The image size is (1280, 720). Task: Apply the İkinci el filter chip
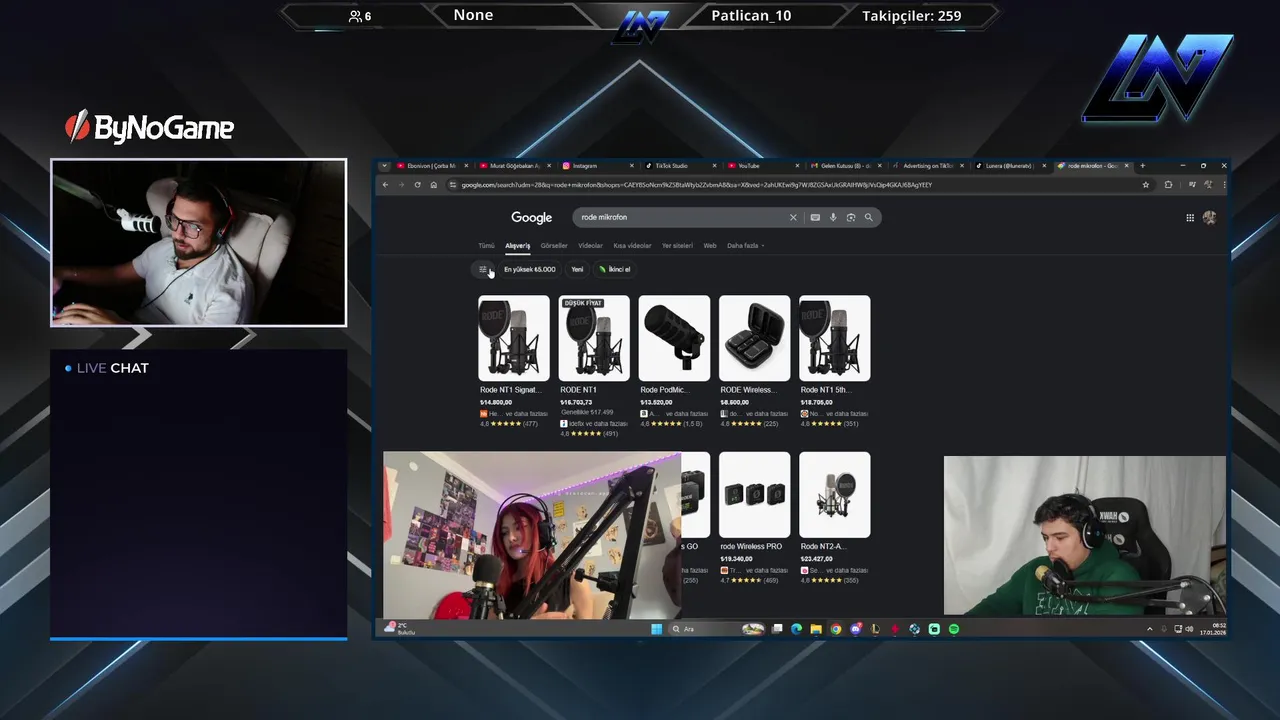coord(615,269)
